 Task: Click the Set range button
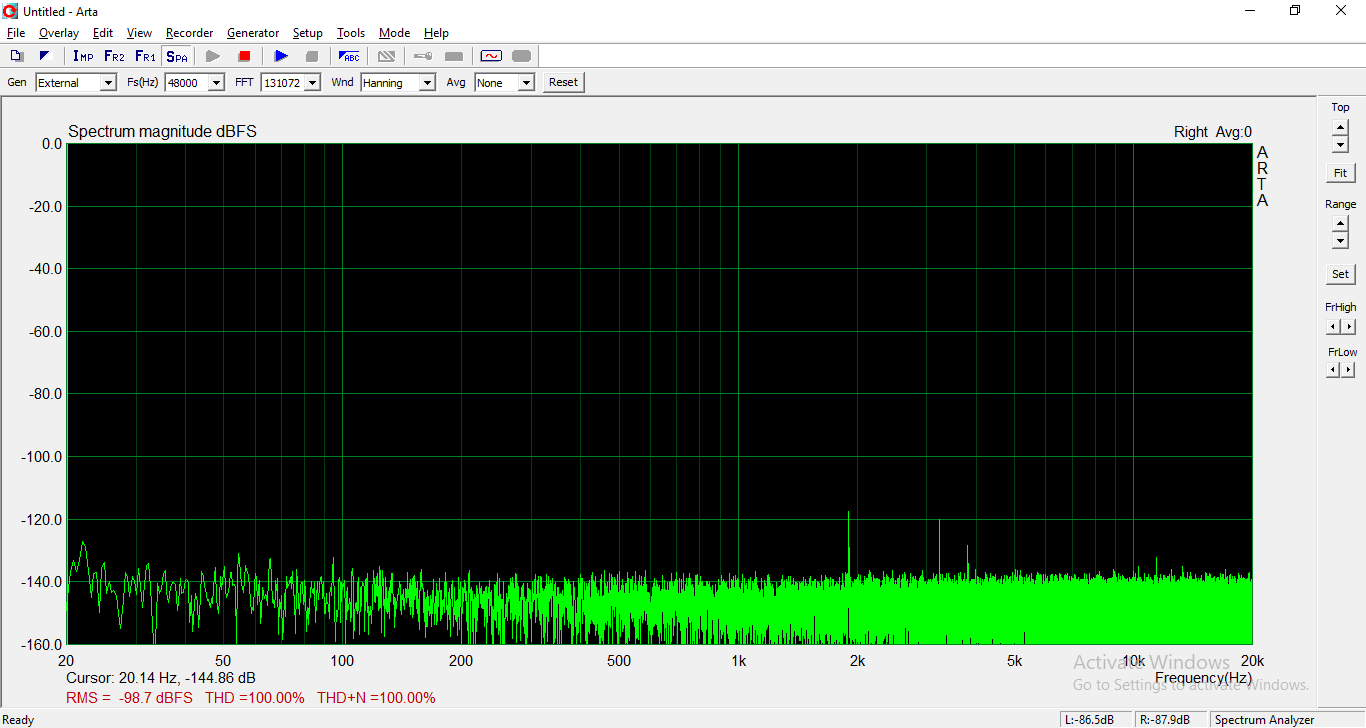pos(1340,274)
